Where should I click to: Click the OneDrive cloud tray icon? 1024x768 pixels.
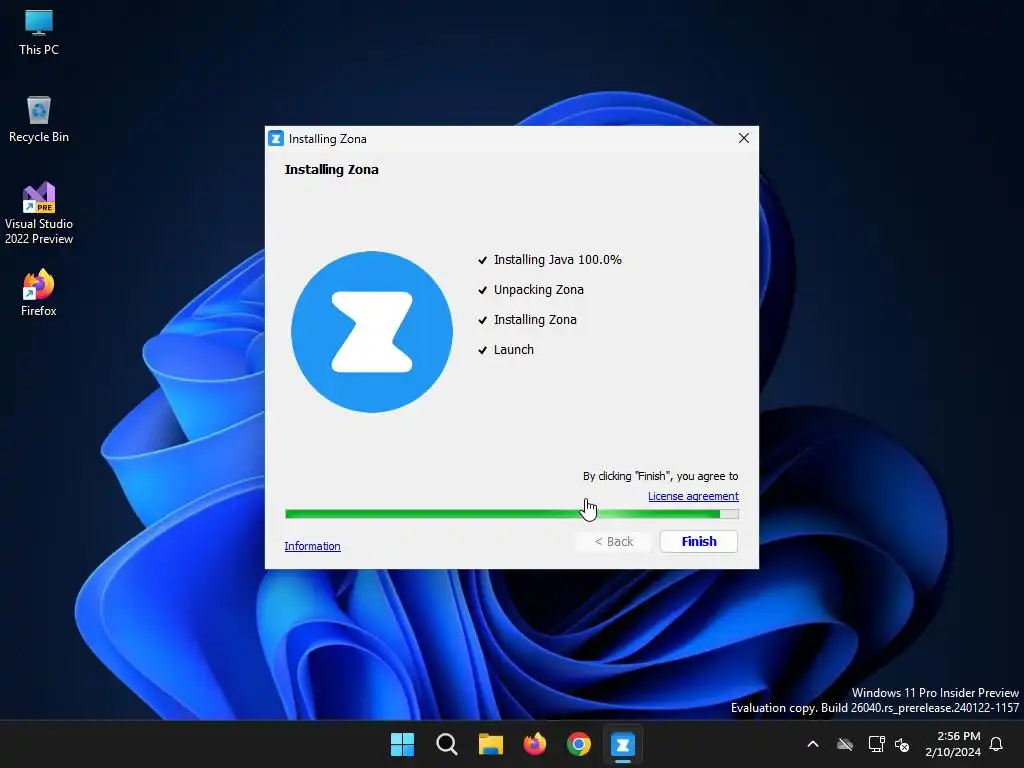(x=845, y=744)
